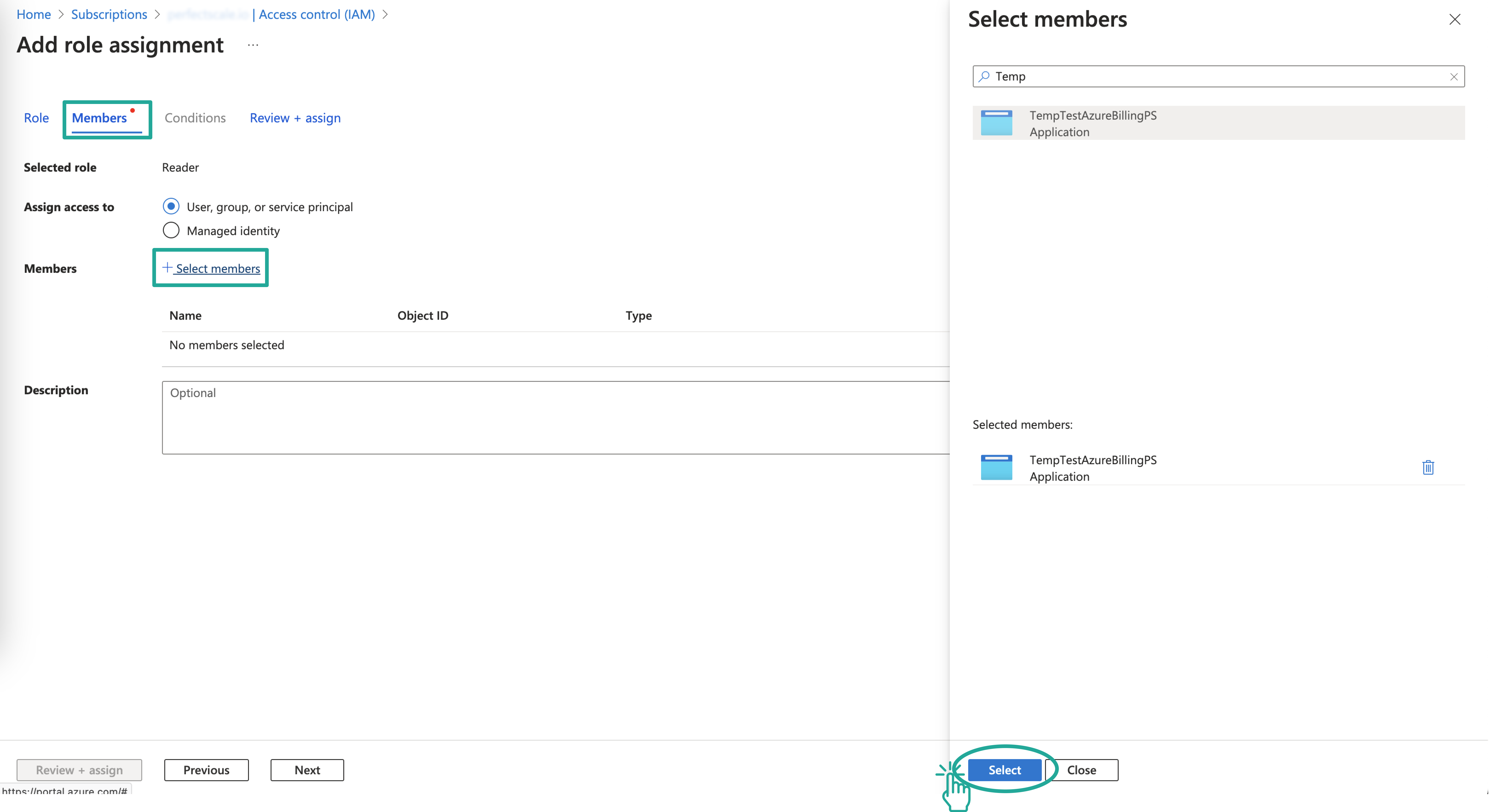
Task: Go back with Previous button
Action: click(206, 770)
